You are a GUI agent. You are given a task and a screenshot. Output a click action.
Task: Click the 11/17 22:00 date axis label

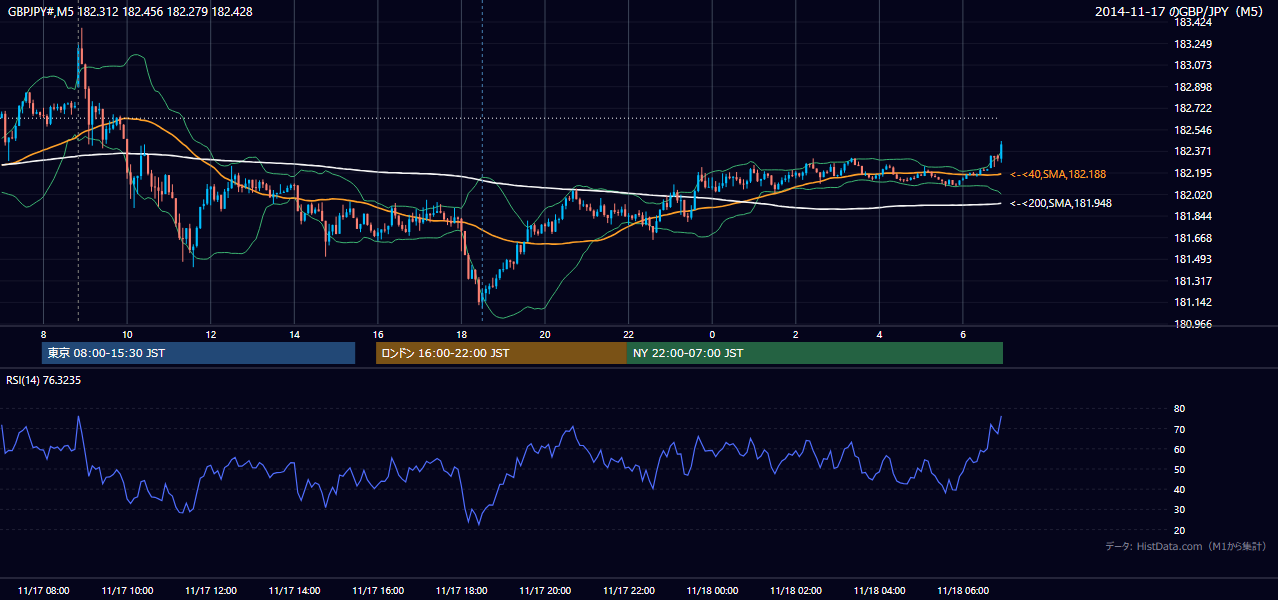629,591
